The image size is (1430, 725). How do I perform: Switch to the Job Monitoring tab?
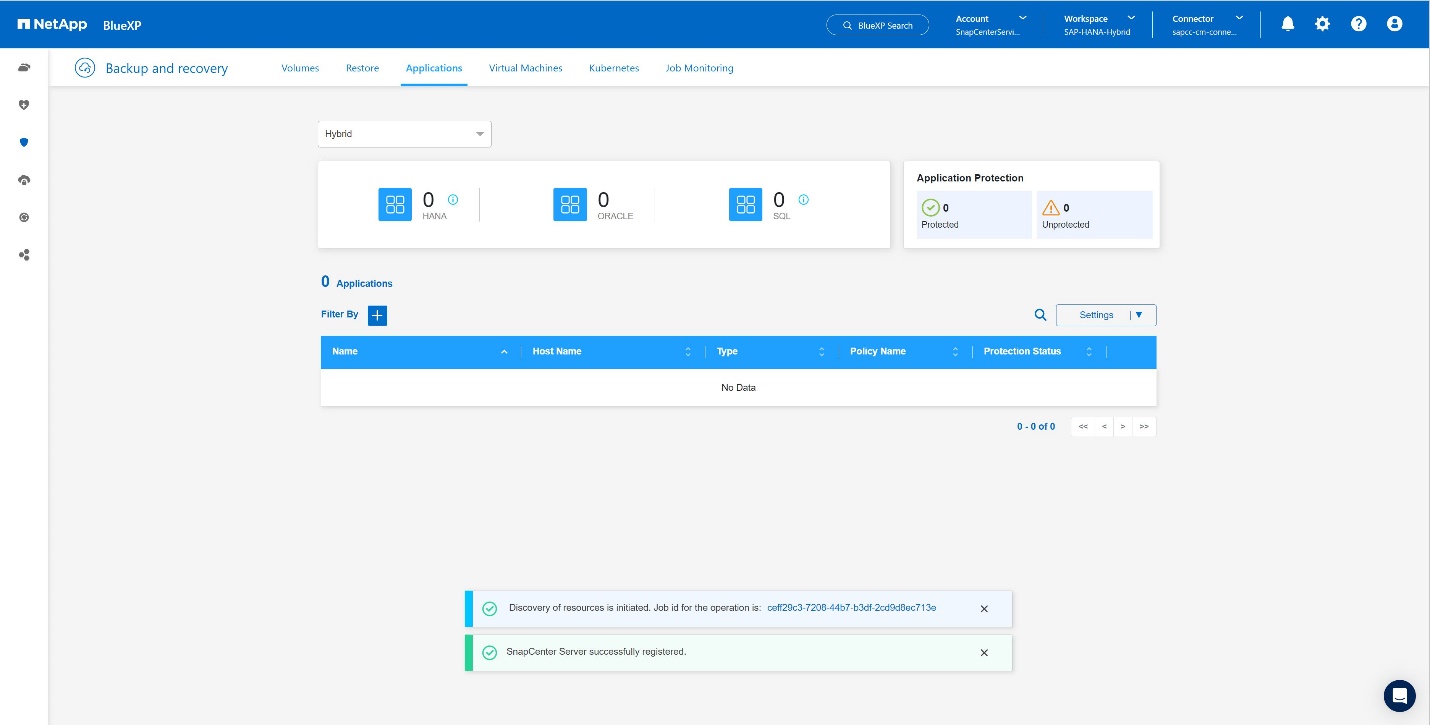pos(699,68)
